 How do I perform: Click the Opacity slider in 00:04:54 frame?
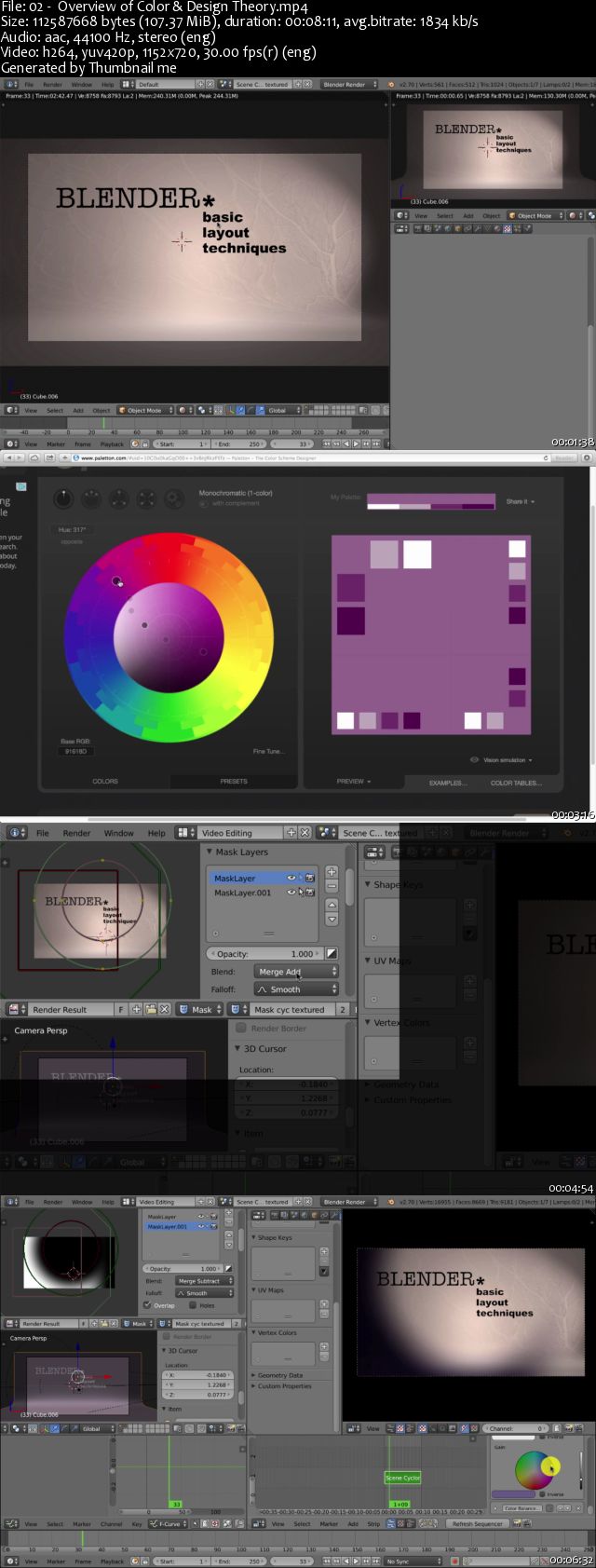[x=264, y=954]
